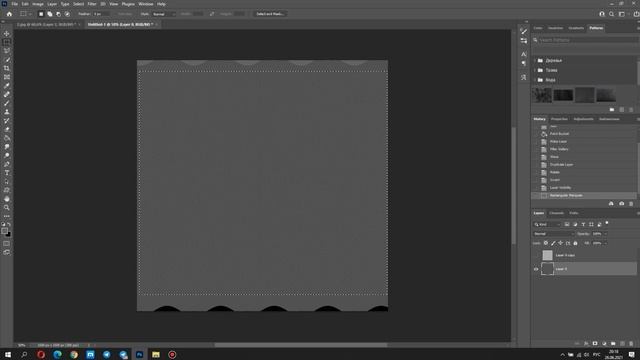Click the Search Patterns field

[x=587, y=40]
